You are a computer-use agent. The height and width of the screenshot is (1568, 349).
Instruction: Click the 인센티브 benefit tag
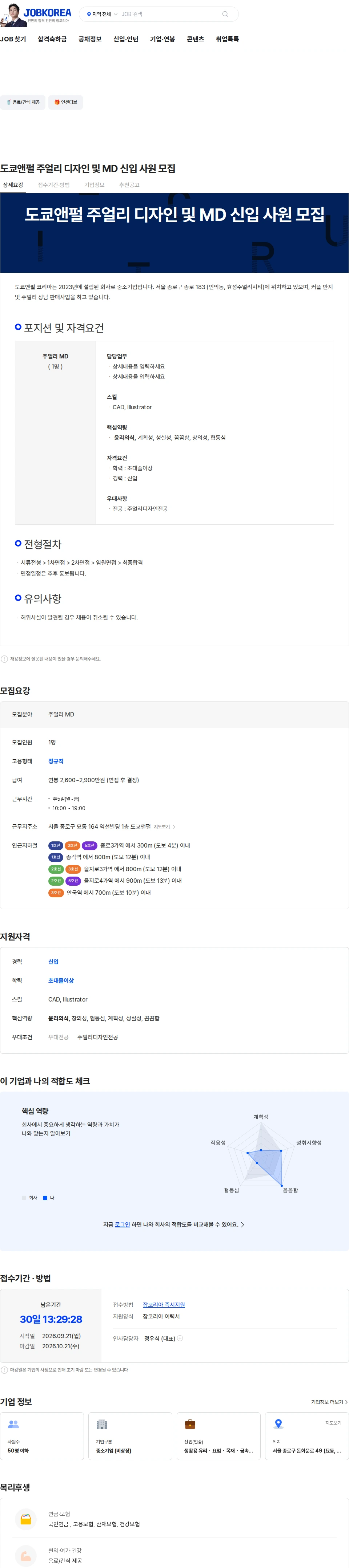click(66, 102)
